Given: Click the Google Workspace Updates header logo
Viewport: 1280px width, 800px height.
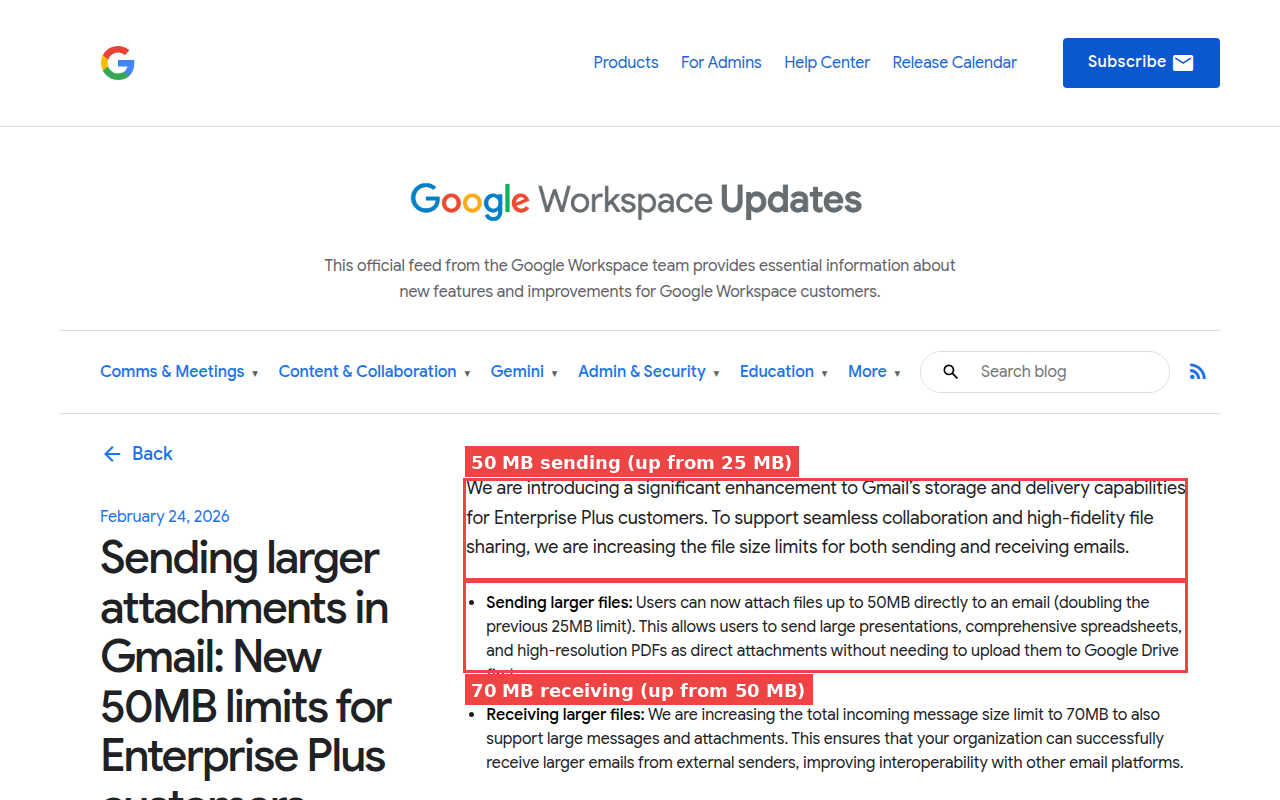Looking at the screenshot, I should click(x=636, y=200).
